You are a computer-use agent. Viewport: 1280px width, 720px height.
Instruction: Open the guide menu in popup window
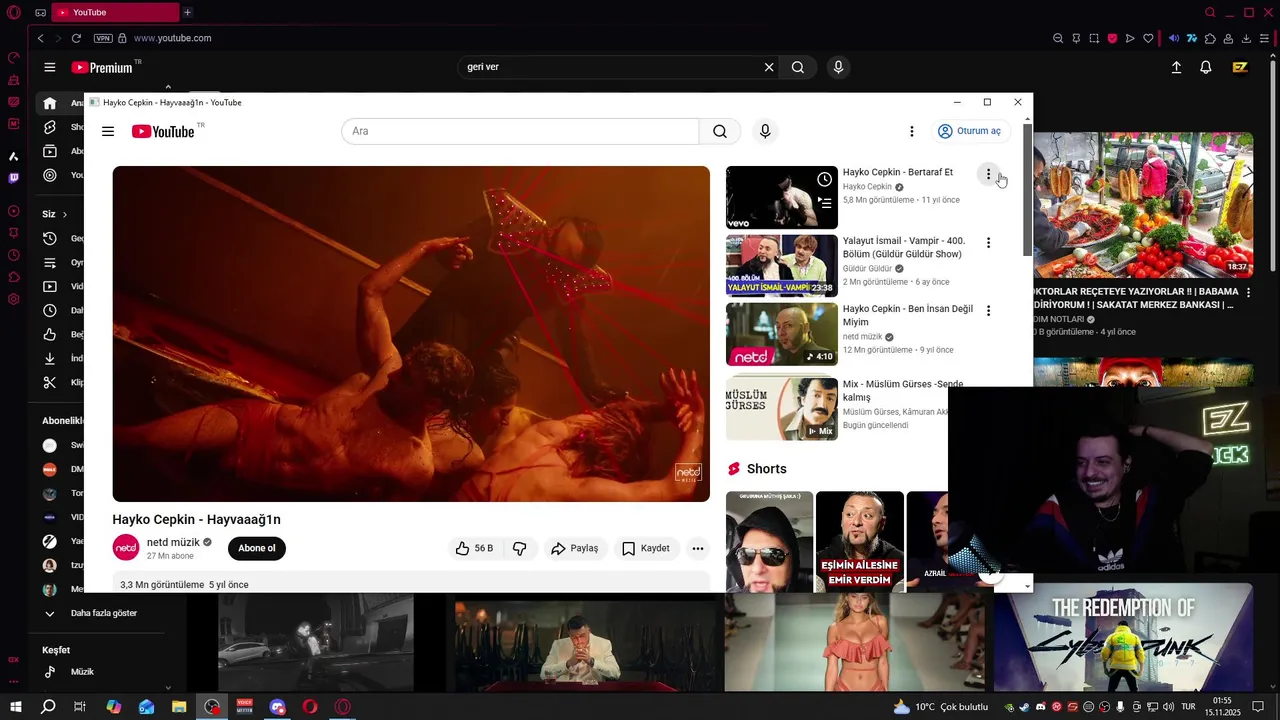click(x=108, y=131)
